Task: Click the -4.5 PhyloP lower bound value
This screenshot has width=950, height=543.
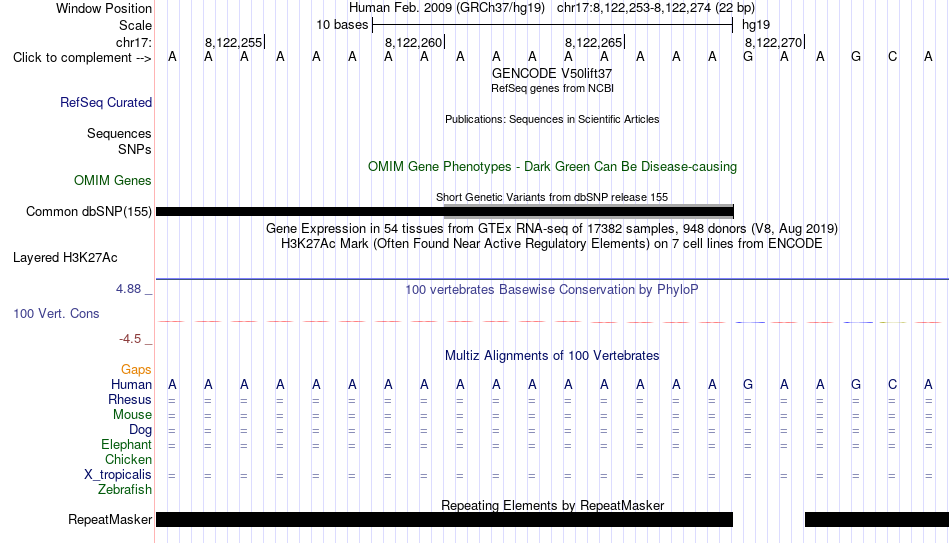Action: (130, 339)
